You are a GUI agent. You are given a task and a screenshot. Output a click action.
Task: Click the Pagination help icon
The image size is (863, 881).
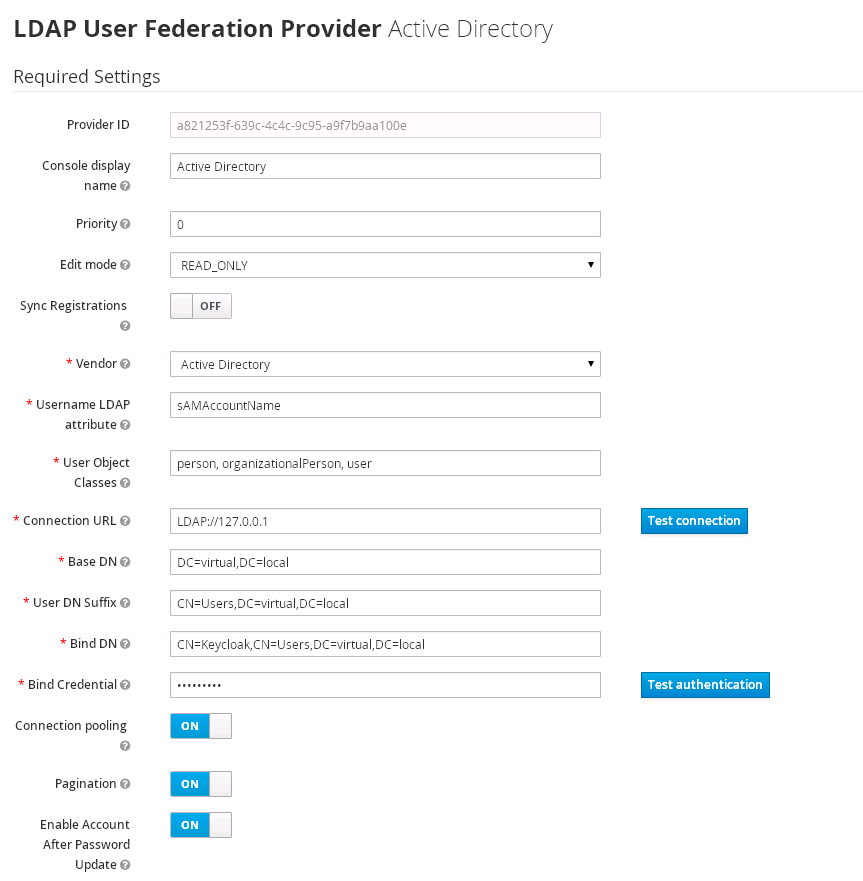[x=127, y=784]
